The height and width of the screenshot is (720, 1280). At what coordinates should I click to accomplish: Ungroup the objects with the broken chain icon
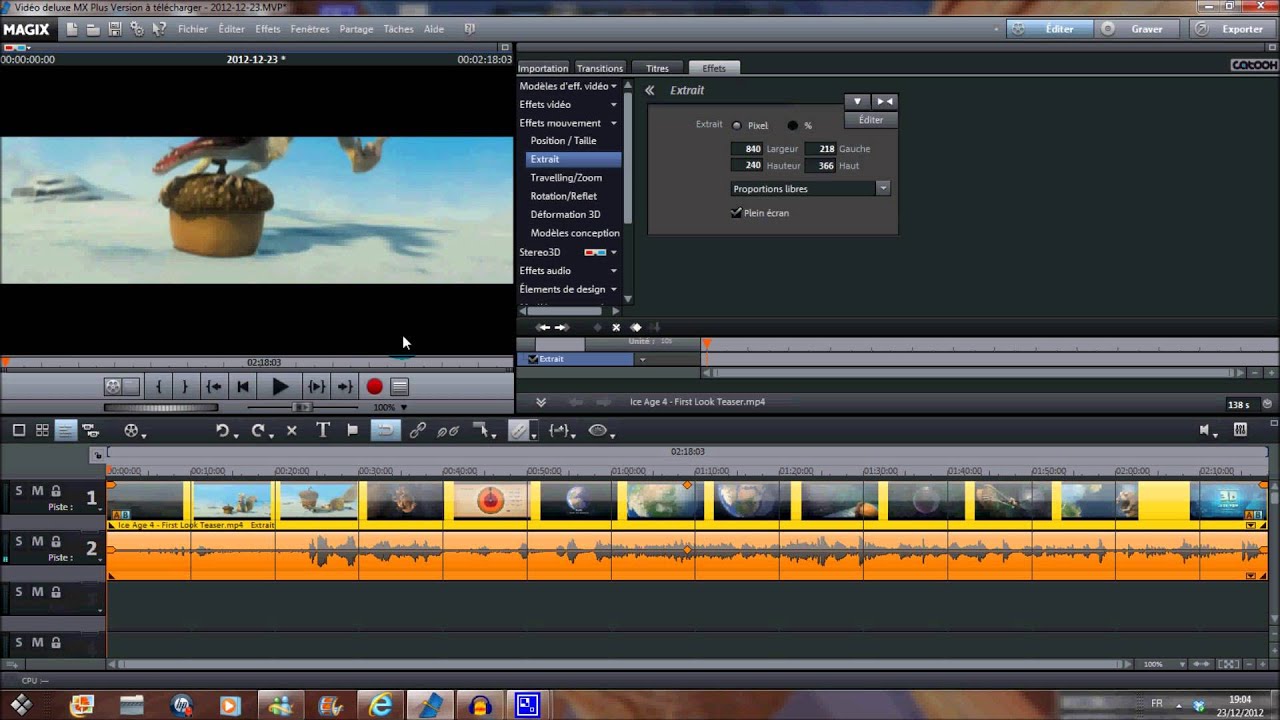click(448, 430)
